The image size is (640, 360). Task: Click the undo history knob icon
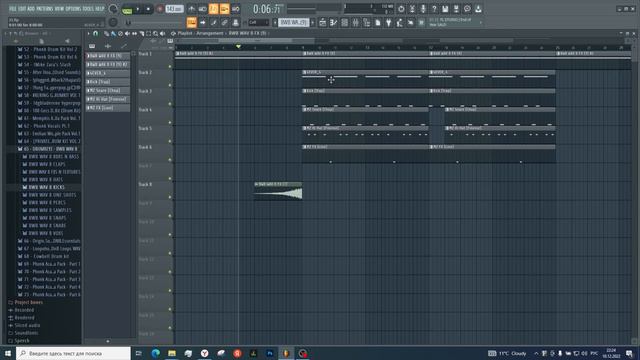pyautogui.click(x=401, y=9)
